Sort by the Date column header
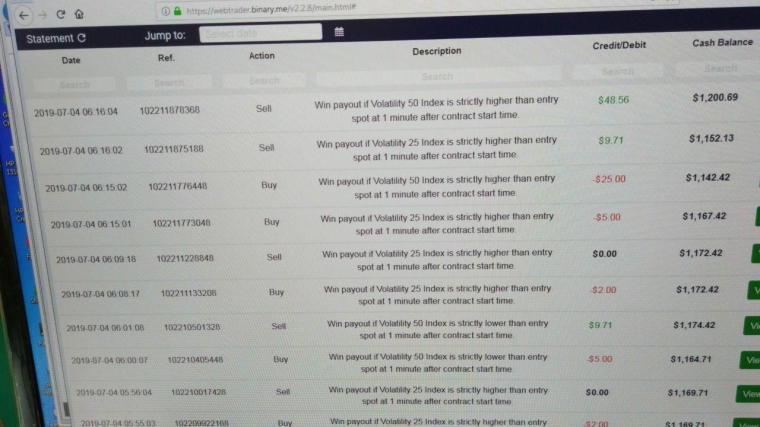Image resolution: width=760 pixels, height=427 pixels. click(71, 60)
